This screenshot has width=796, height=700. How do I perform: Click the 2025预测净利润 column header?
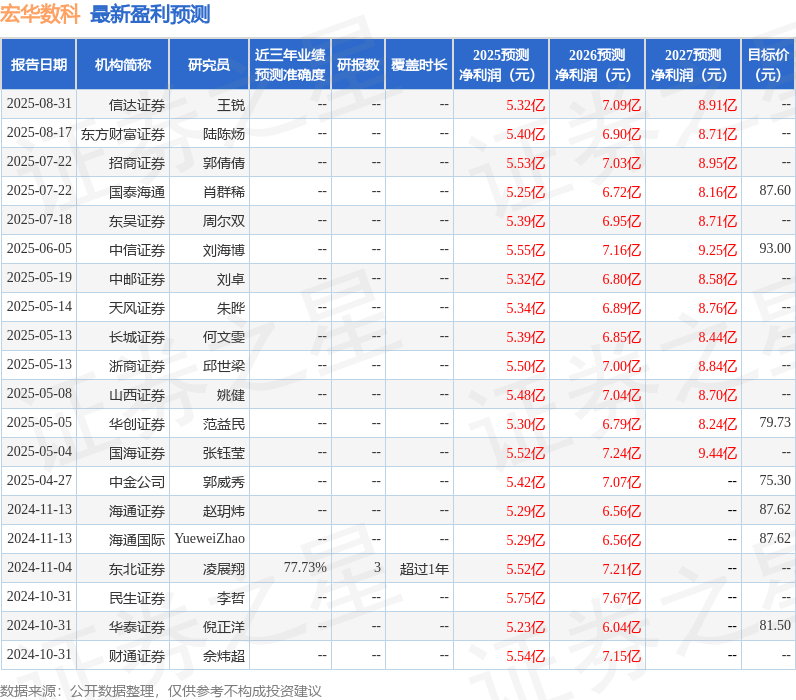500,65
